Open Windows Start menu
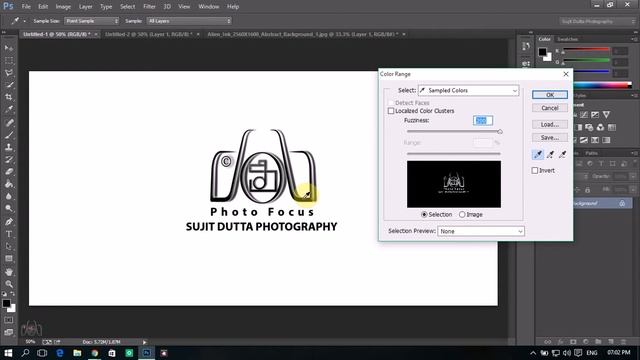 [8, 353]
